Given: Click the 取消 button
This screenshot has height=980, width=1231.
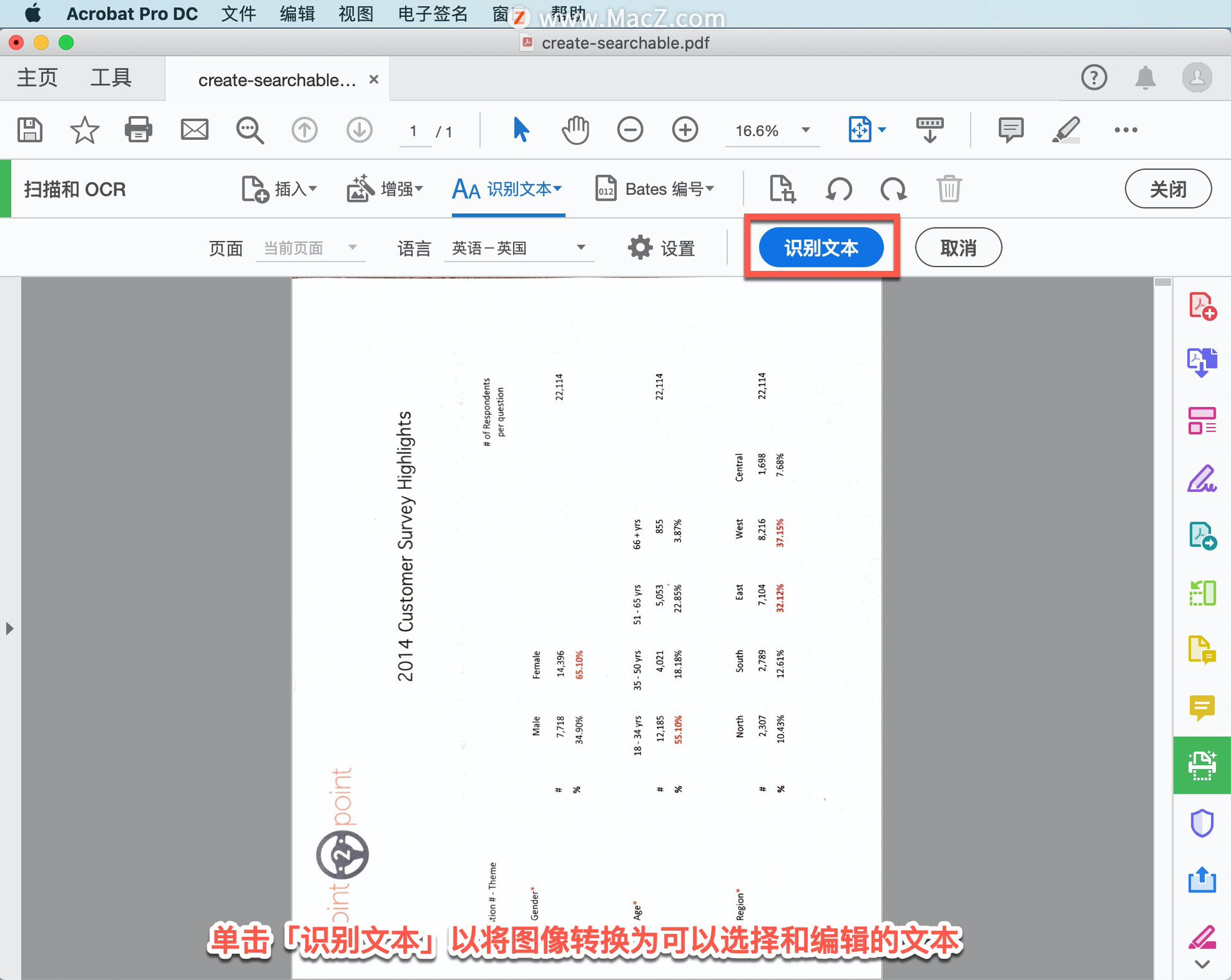Looking at the screenshot, I should click(957, 247).
